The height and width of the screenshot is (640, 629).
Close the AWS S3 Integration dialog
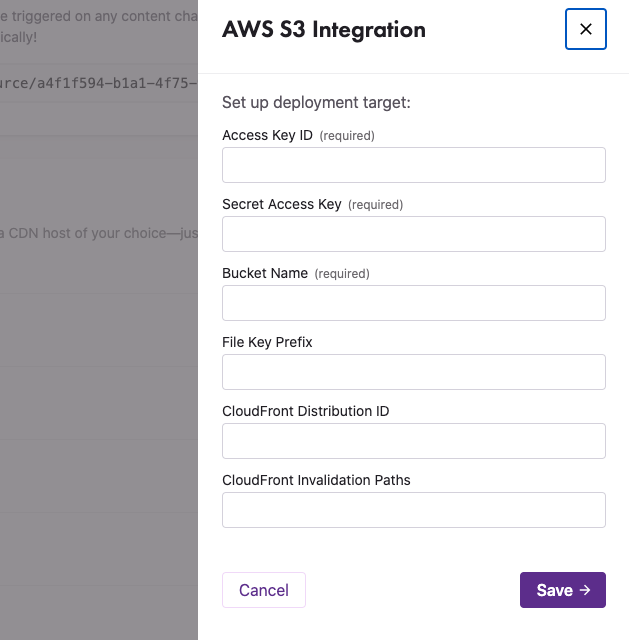point(585,29)
